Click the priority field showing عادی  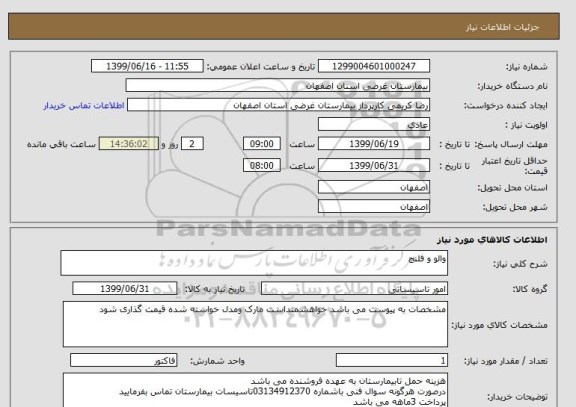coord(374,125)
